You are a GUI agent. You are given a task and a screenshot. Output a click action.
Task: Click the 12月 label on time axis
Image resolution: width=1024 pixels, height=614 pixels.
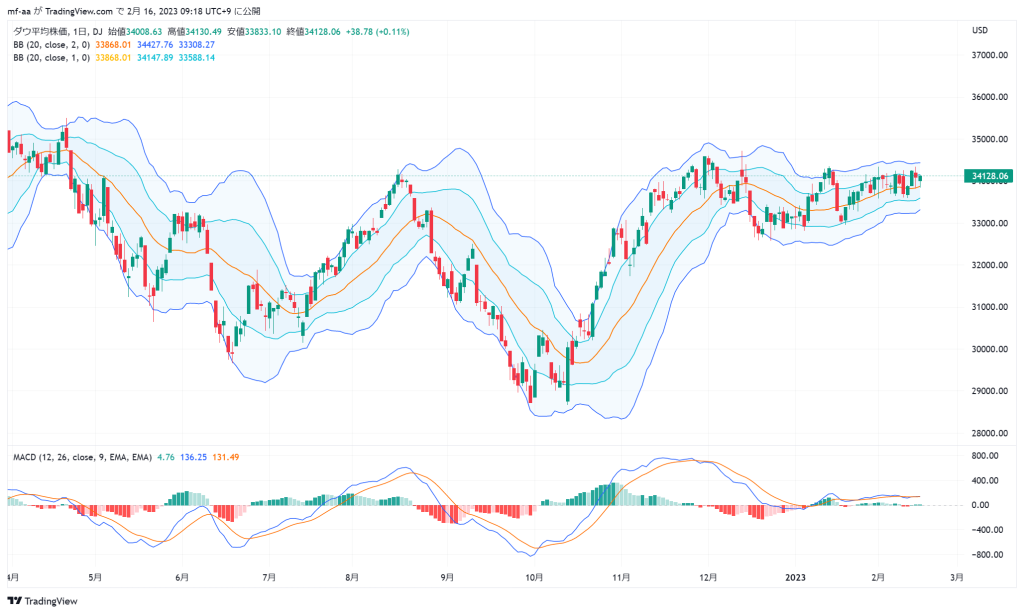pyautogui.click(x=708, y=577)
